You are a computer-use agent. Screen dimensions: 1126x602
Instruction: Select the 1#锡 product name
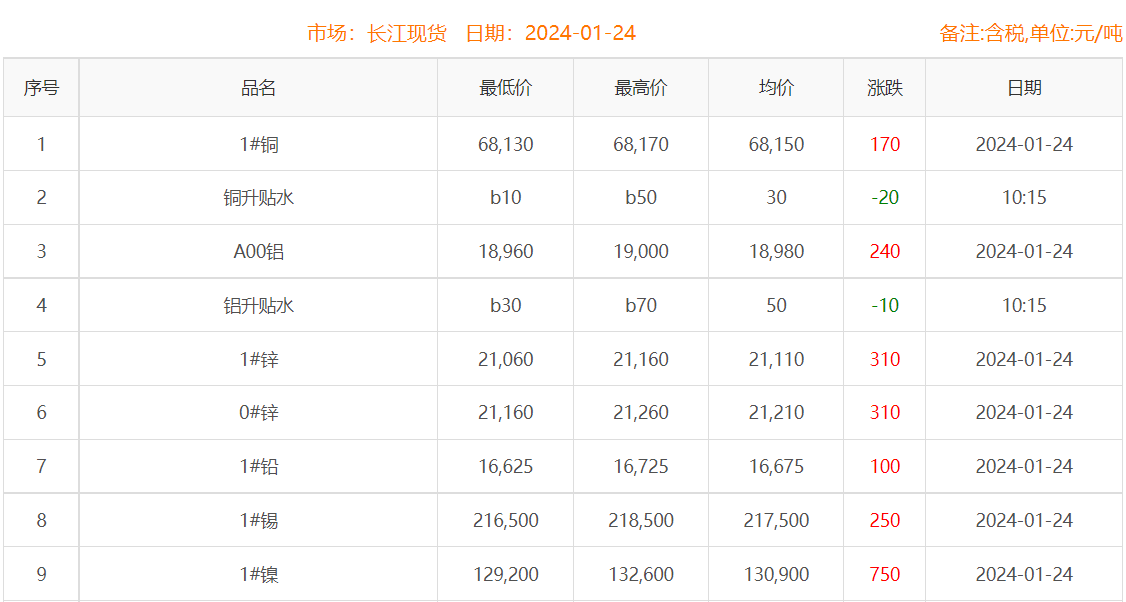(x=258, y=521)
